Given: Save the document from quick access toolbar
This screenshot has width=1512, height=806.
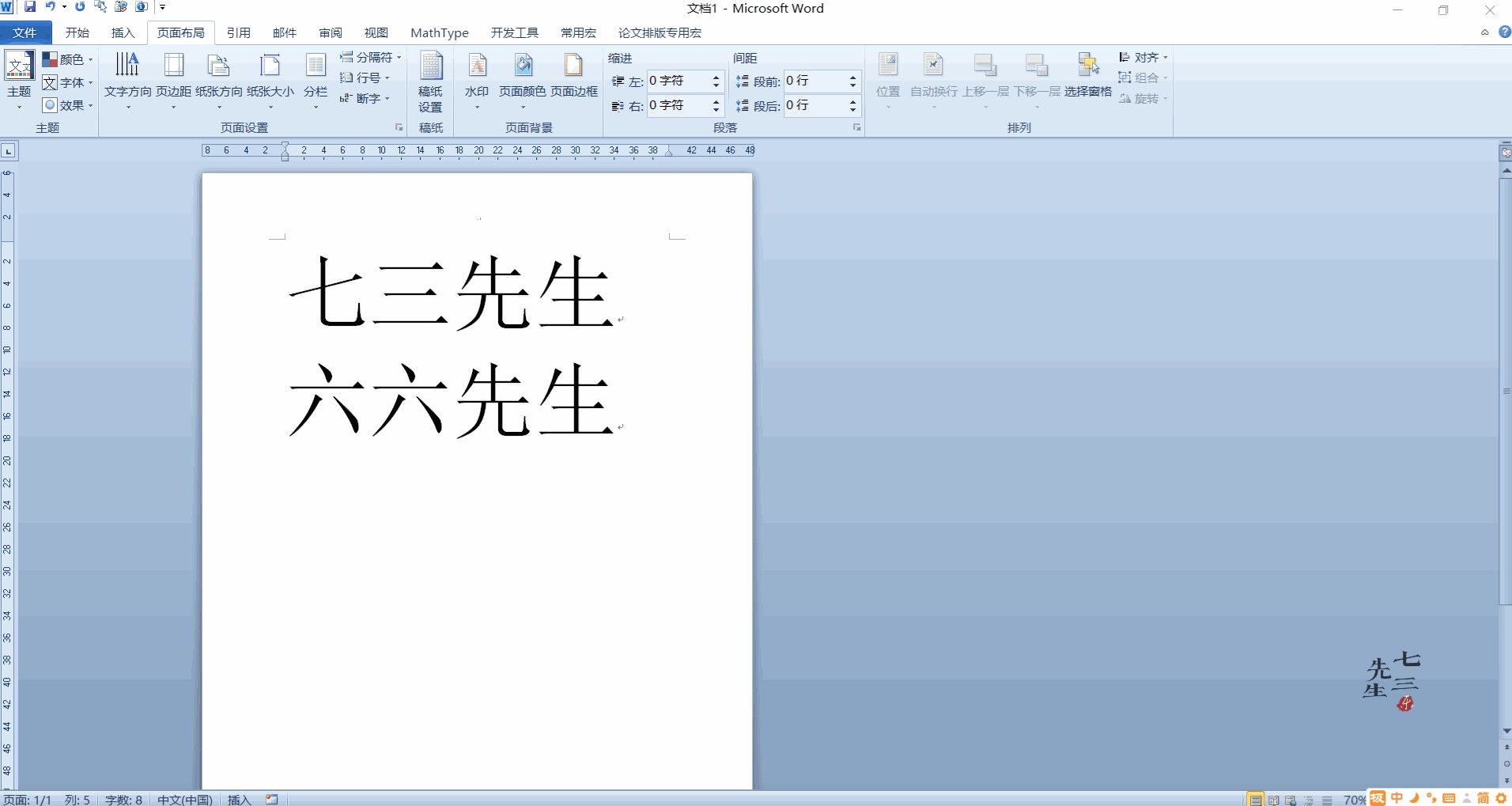Looking at the screenshot, I should click(30, 7).
